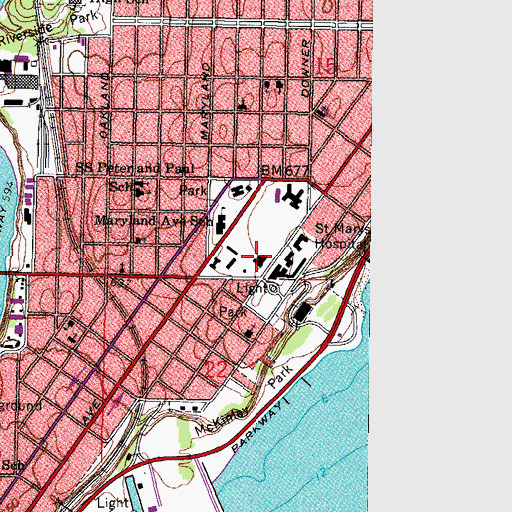Image resolution: width=512 pixels, height=512 pixels.
Task: Select the "Riverside" label at top left
Action: click(x=26, y=35)
